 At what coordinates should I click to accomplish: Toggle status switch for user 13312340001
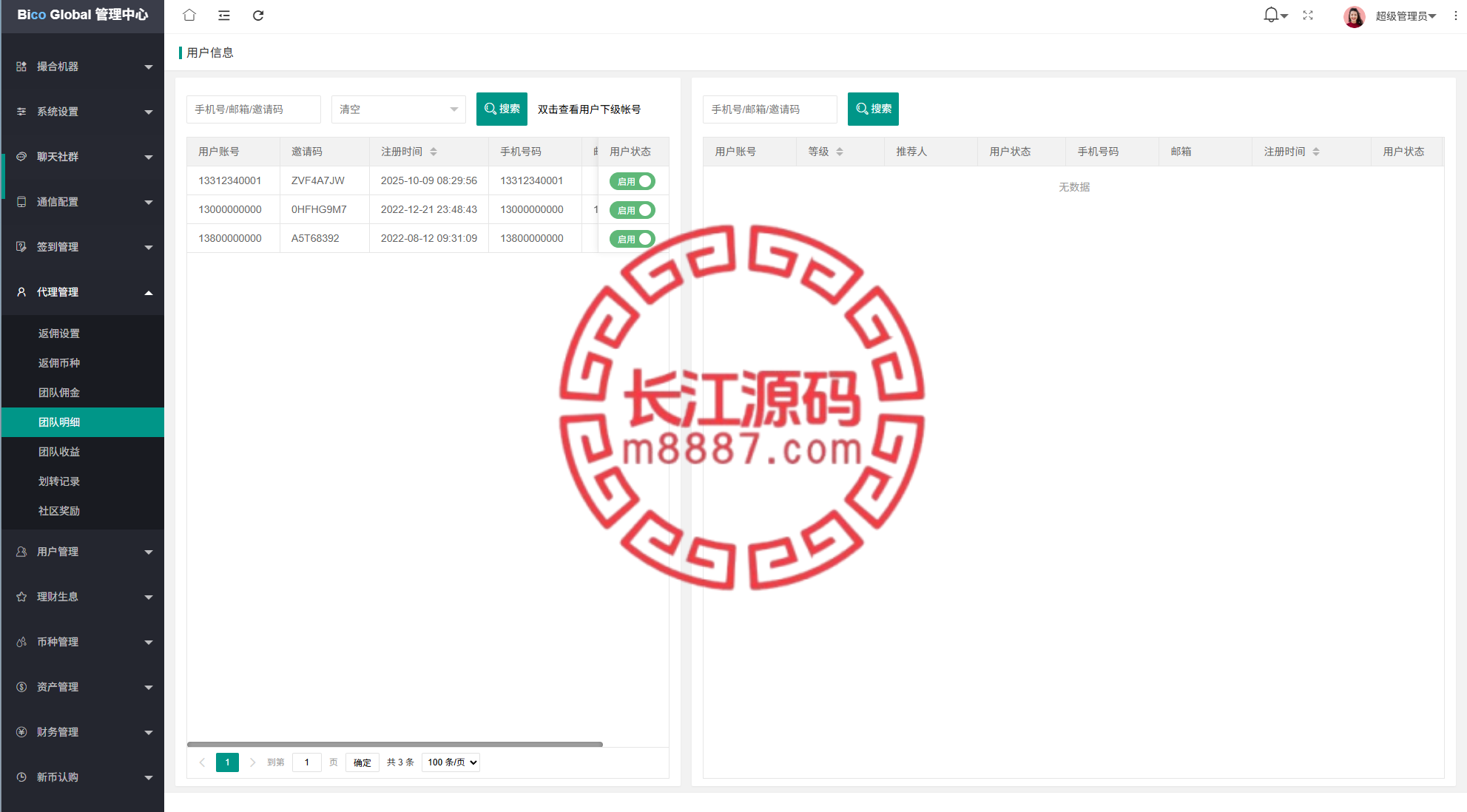point(633,181)
